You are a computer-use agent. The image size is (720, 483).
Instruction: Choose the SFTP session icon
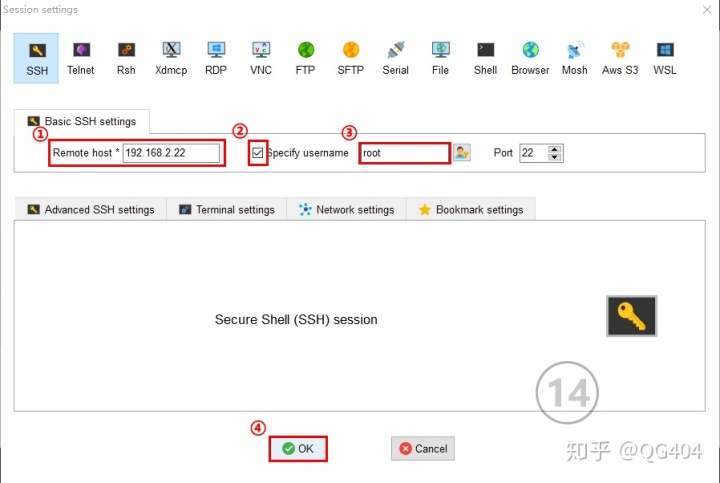coord(350,58)
